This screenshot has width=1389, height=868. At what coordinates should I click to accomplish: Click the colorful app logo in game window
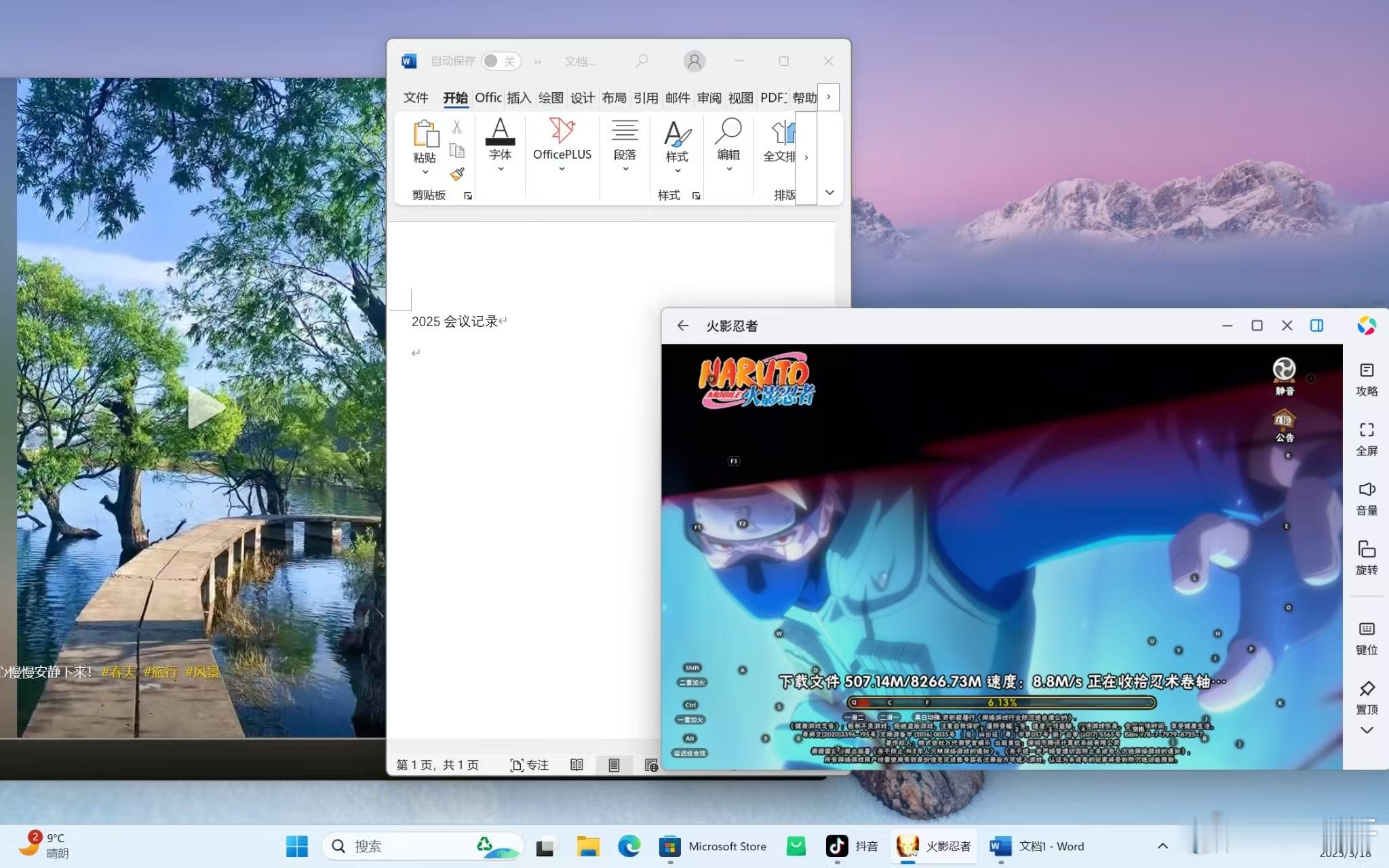pyautogui.click(x=1367, y=325)
